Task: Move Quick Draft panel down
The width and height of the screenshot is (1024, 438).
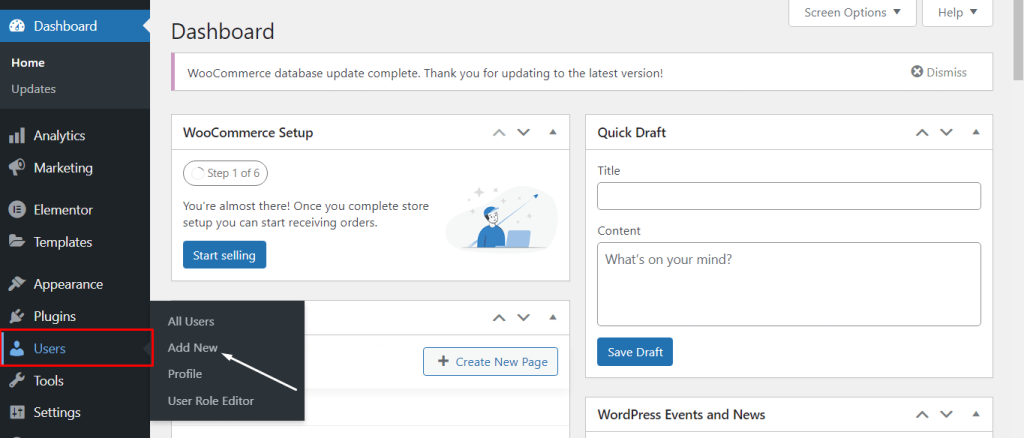Action: click(x=946, y=133)
